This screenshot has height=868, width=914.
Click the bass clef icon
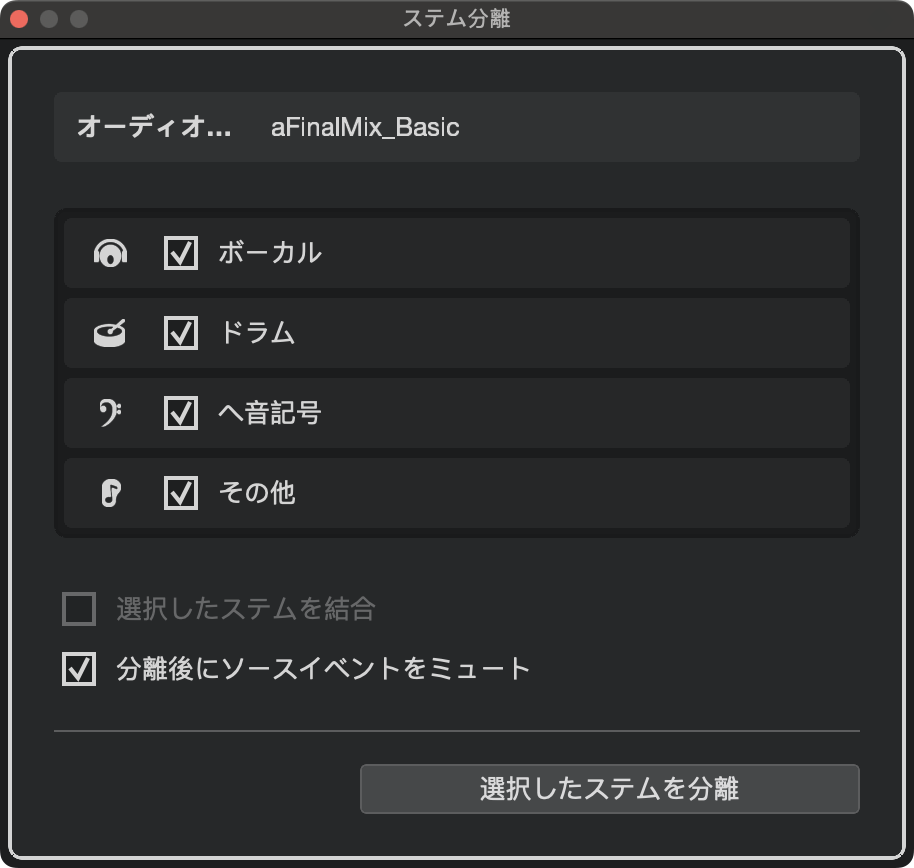tap(110, 413)
